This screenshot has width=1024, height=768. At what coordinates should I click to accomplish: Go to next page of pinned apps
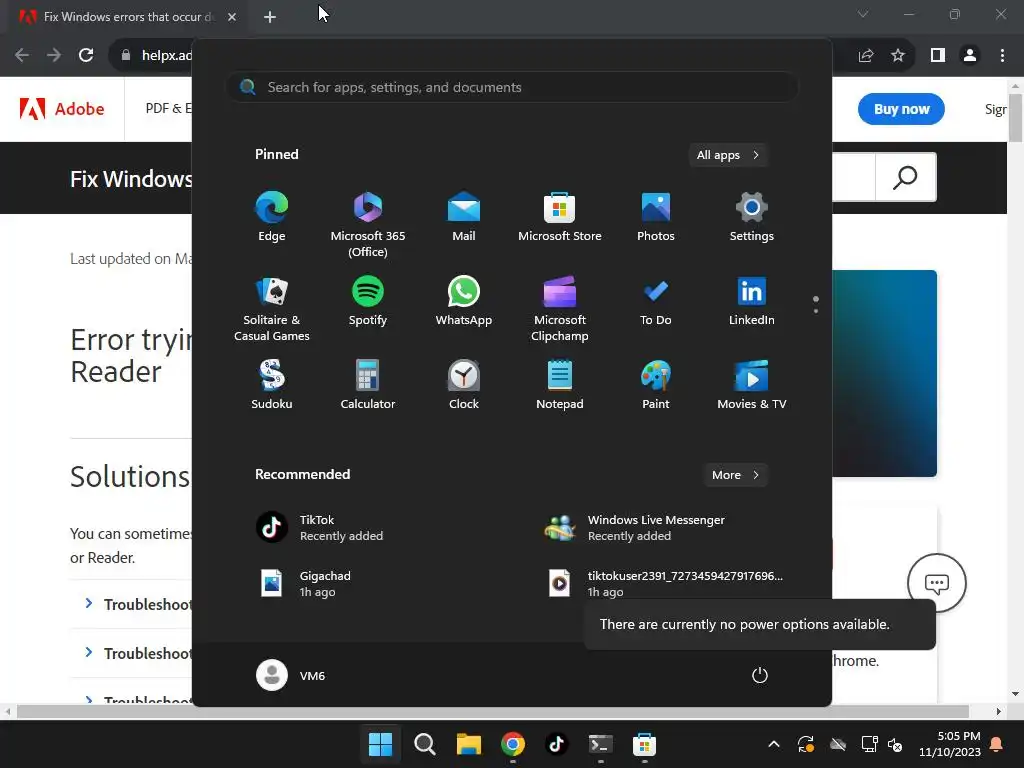point(816,311)
